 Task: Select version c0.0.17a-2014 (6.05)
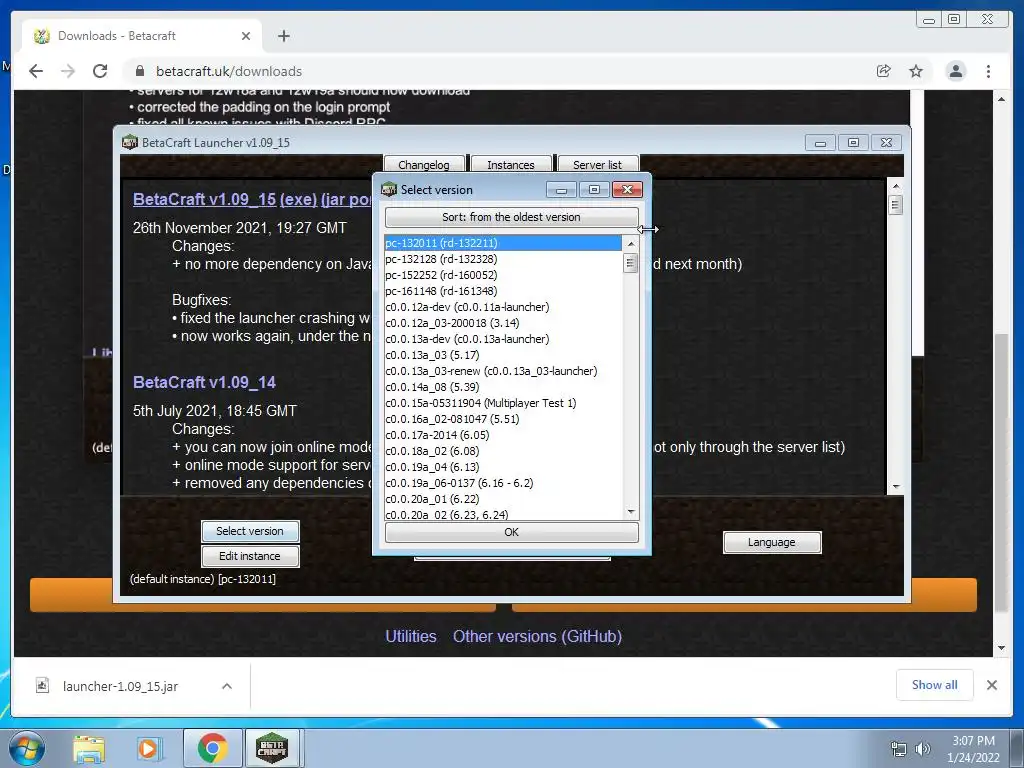tap(503, 435)
